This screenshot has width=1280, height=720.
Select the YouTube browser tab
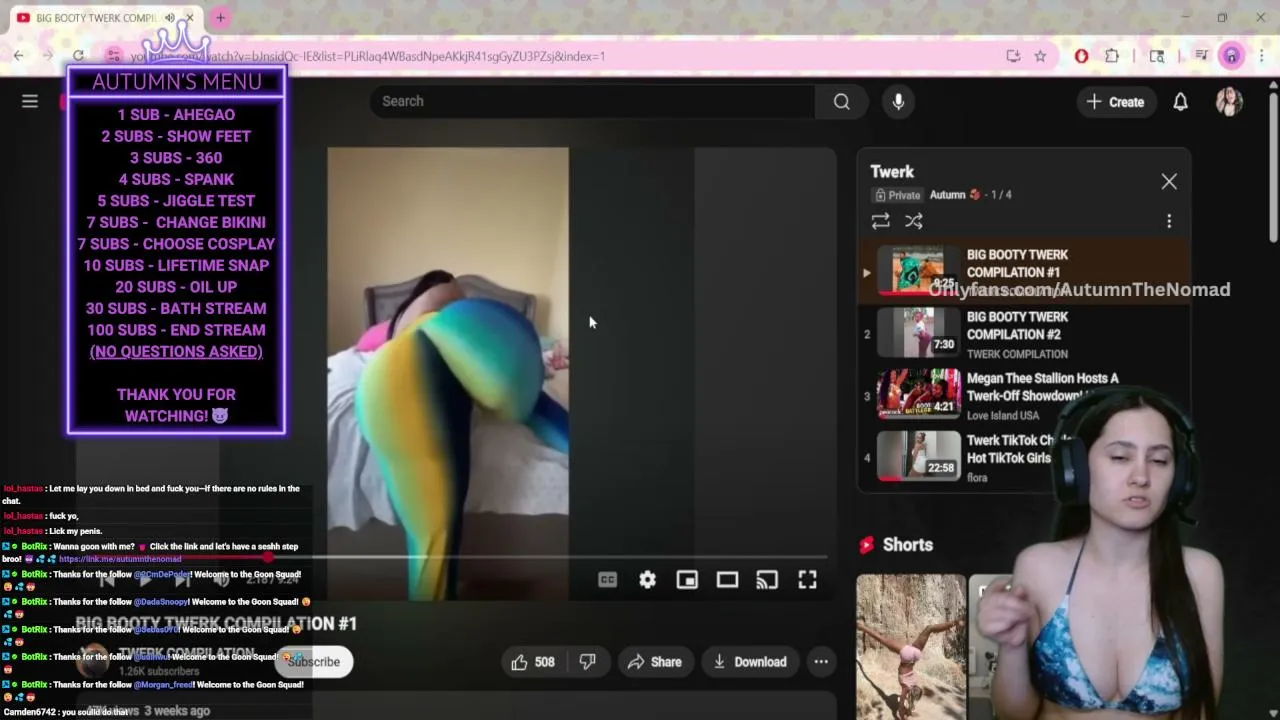(104, 18)
